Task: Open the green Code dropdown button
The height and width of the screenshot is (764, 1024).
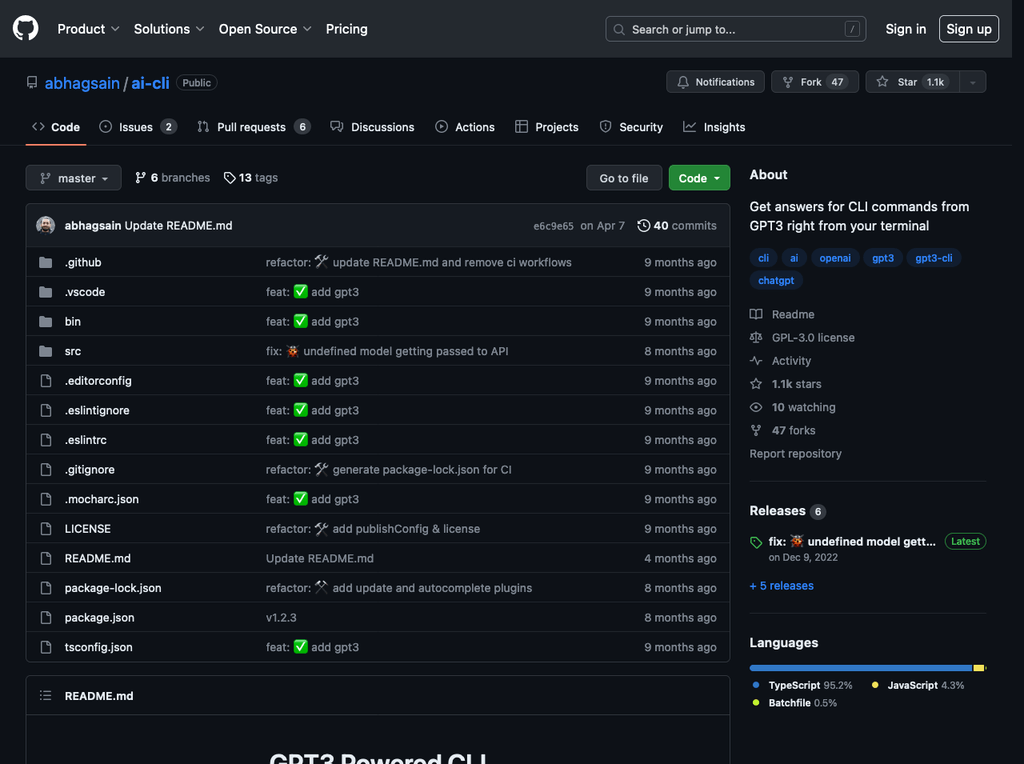Action: tap(699, 178)
